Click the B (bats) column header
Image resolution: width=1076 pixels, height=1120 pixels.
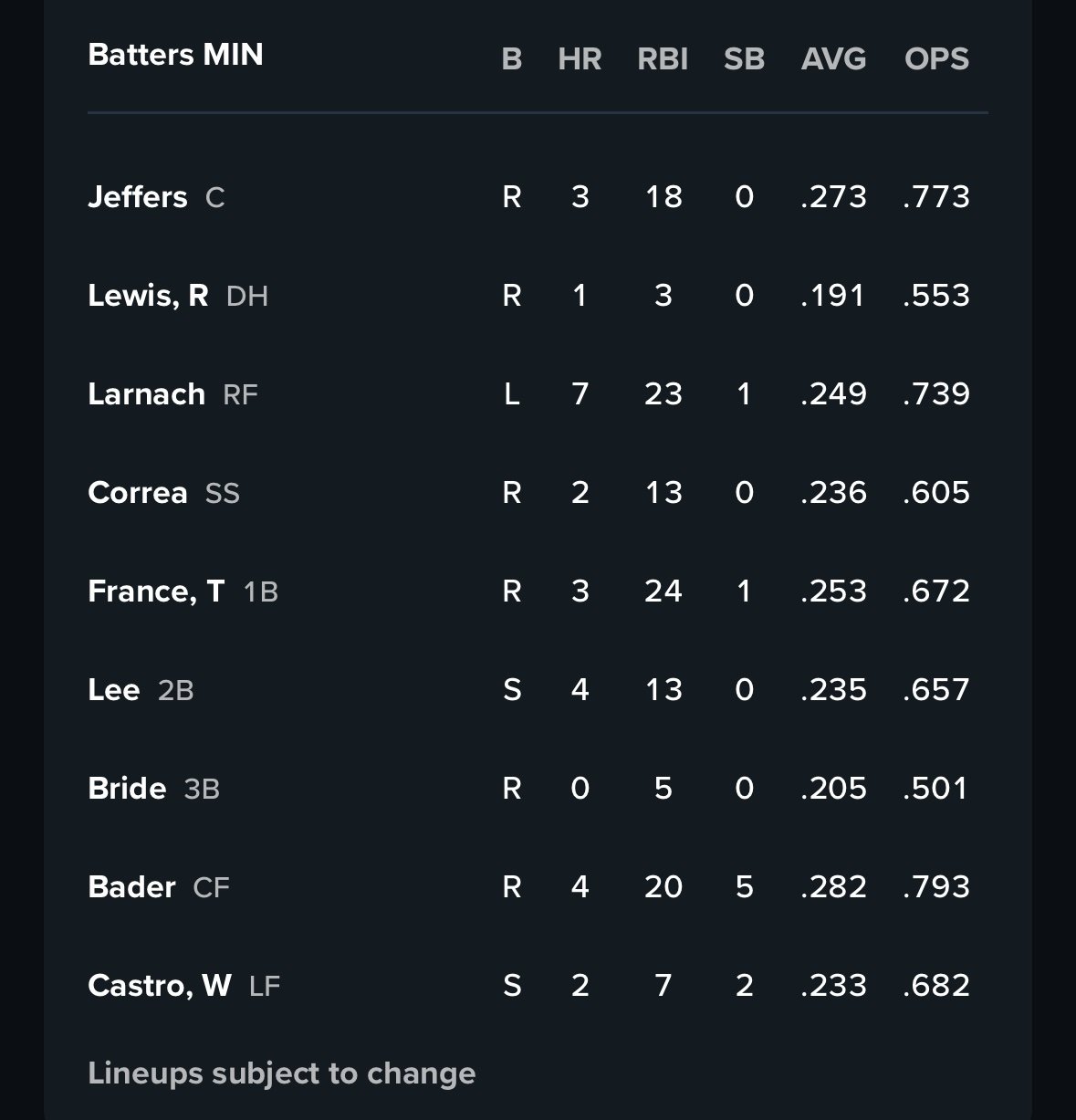pos(512,59)
